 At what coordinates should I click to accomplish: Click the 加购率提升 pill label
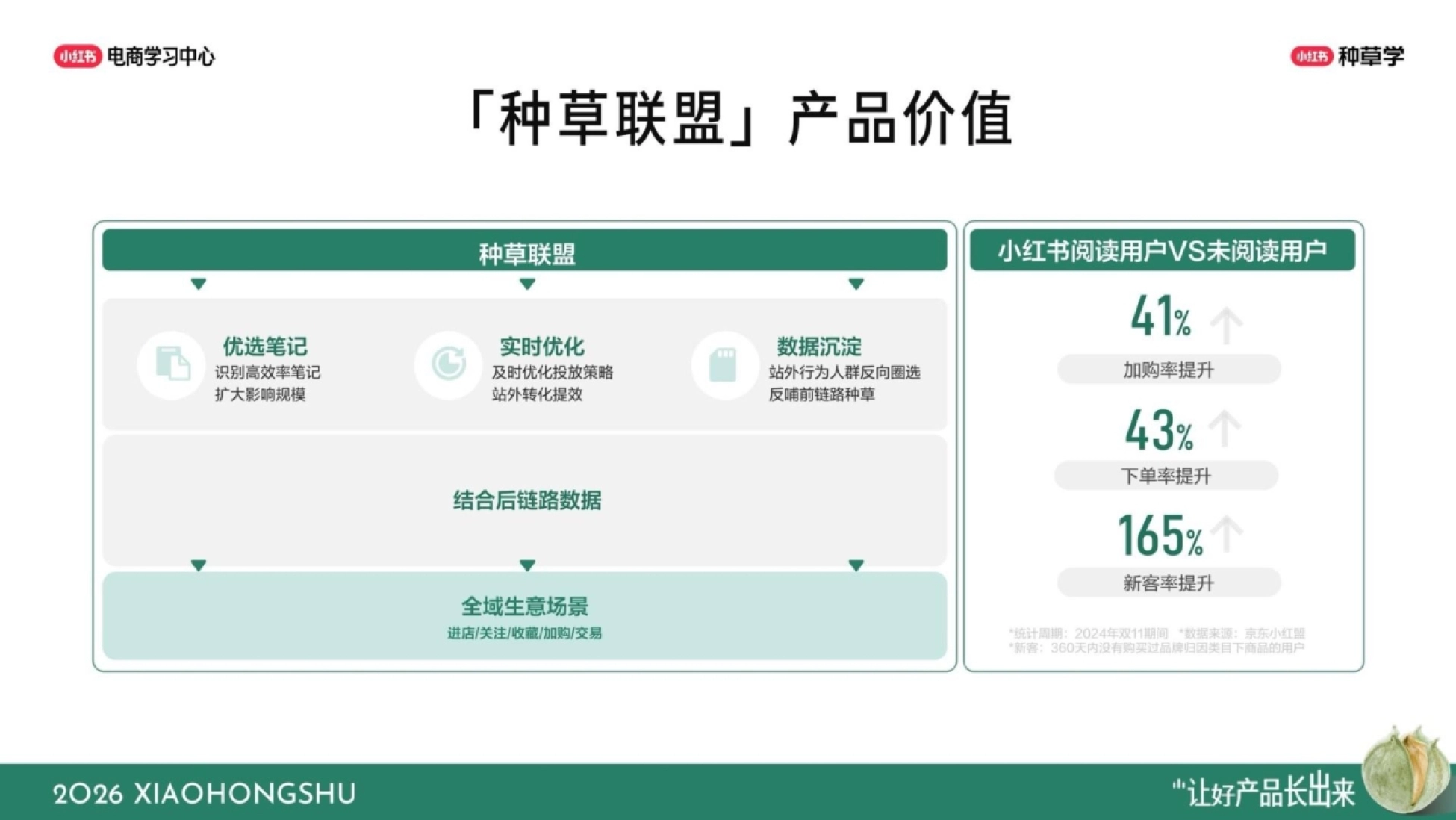[1169, 370]
